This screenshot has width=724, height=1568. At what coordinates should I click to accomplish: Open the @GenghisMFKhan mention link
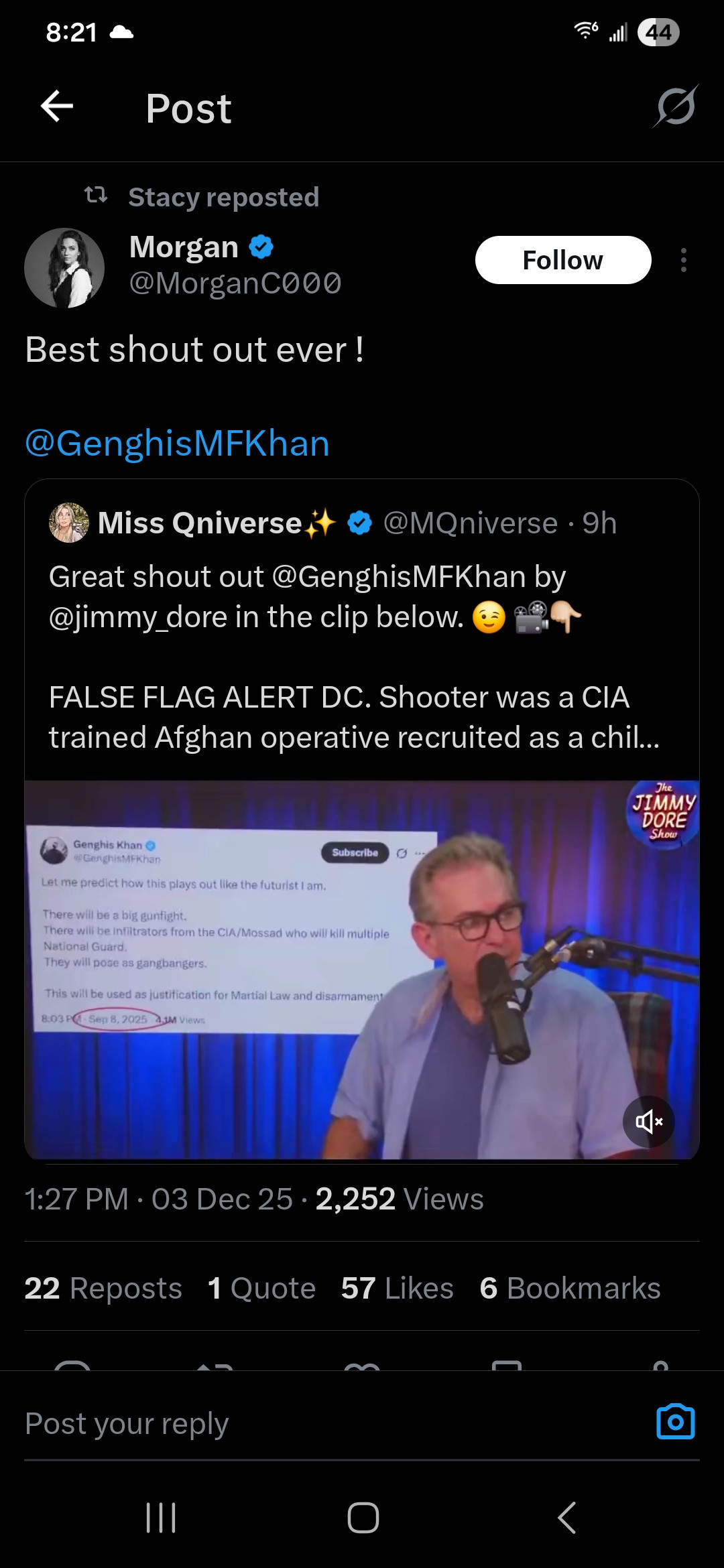click(178, 444)
